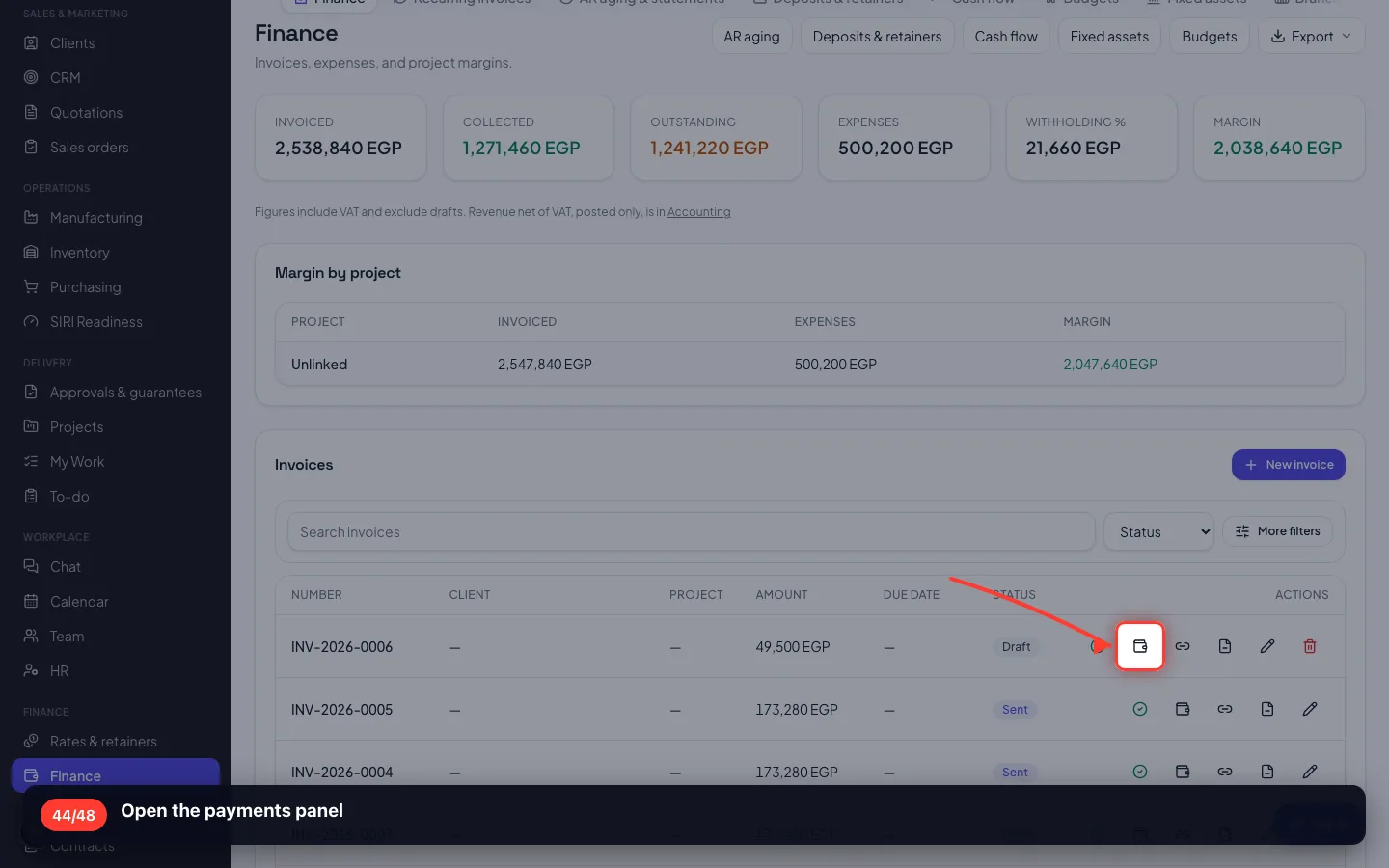Open payments panel for INV-2026-0006
The image size is (1389, 868).
(1140, 646)
